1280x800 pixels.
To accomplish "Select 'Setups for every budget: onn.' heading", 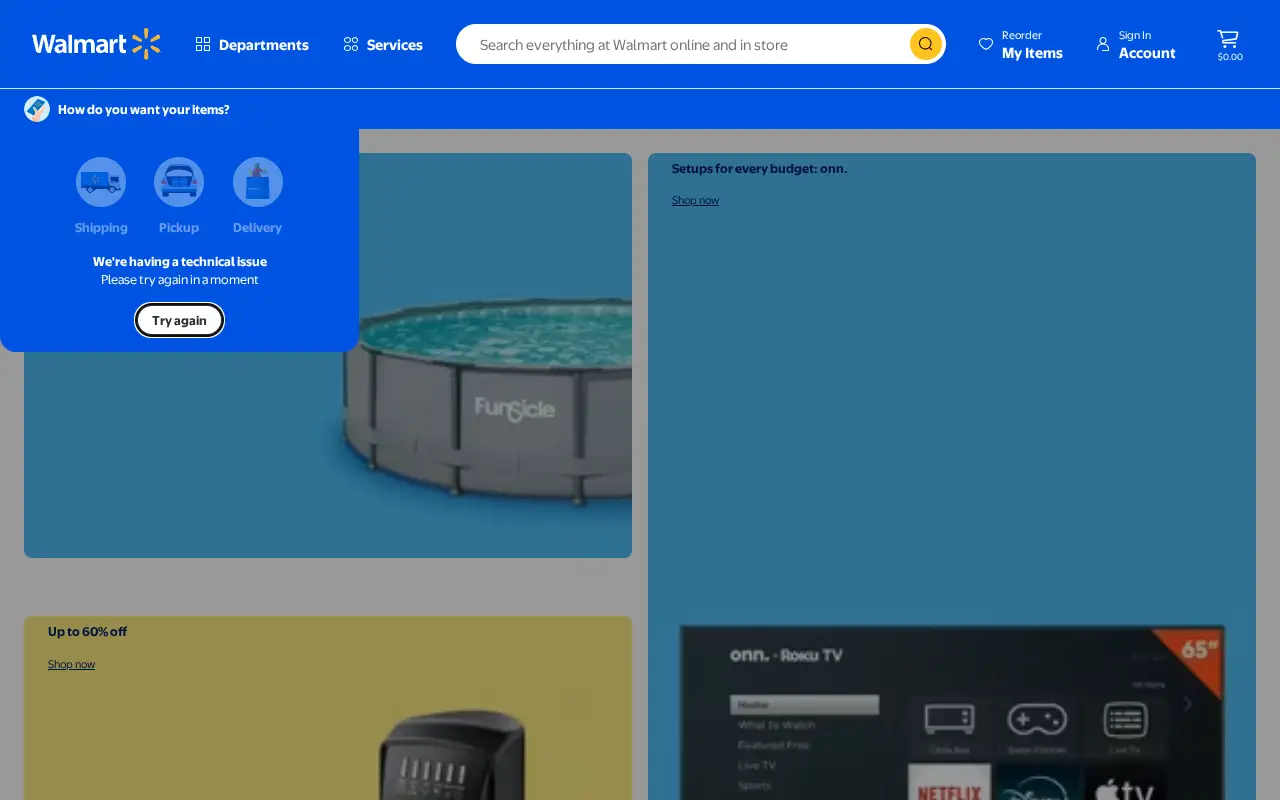I will click(759, 169).
